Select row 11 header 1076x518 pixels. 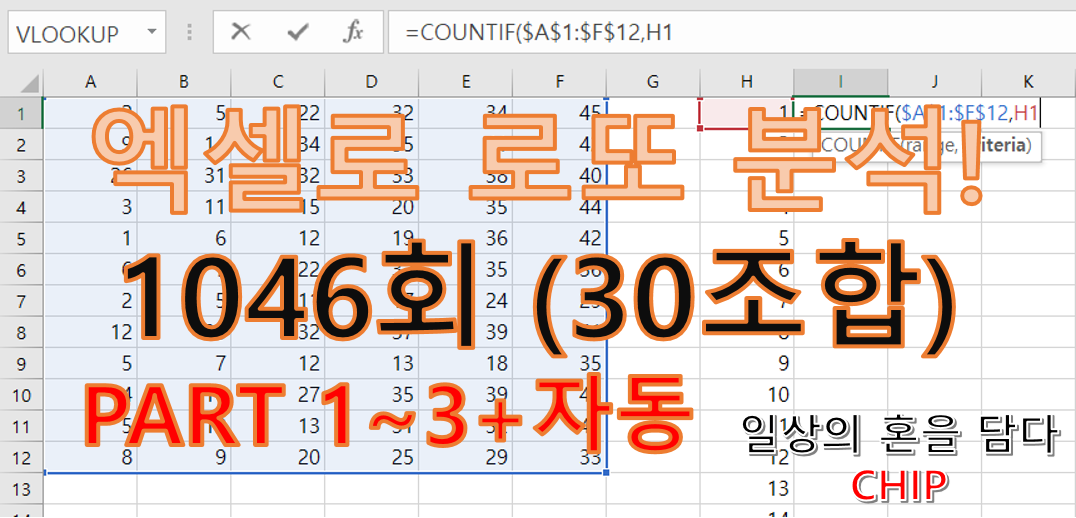[x=21, y=427]
